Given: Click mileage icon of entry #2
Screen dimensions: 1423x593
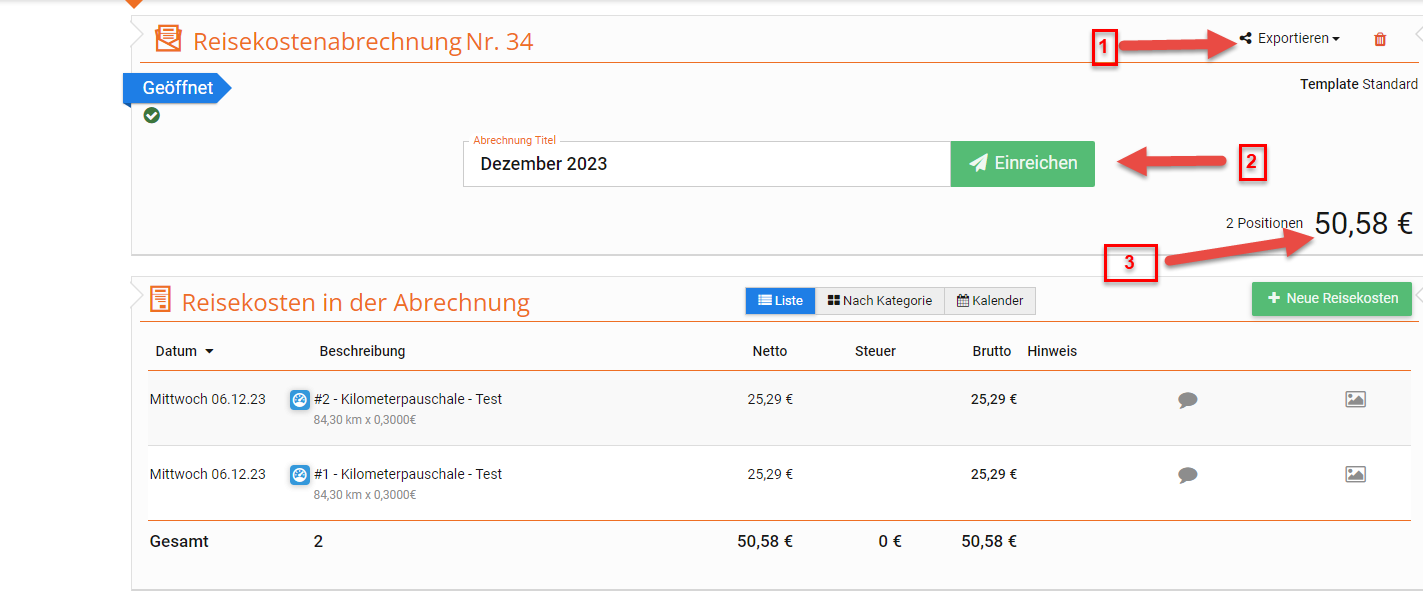Looking at the screenshot, I should tap(299, 400).
